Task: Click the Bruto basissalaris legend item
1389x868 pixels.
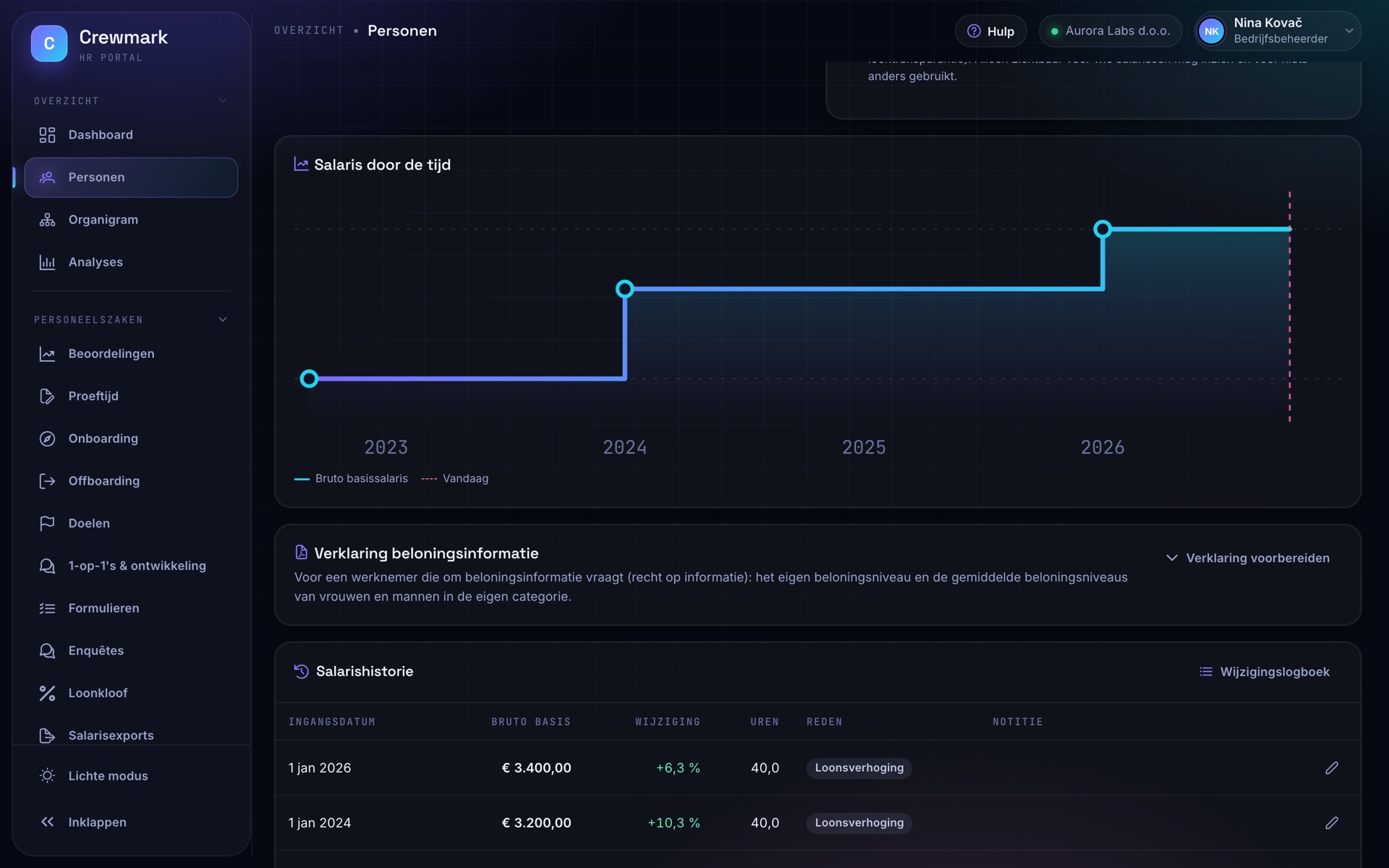Action: 351,478
